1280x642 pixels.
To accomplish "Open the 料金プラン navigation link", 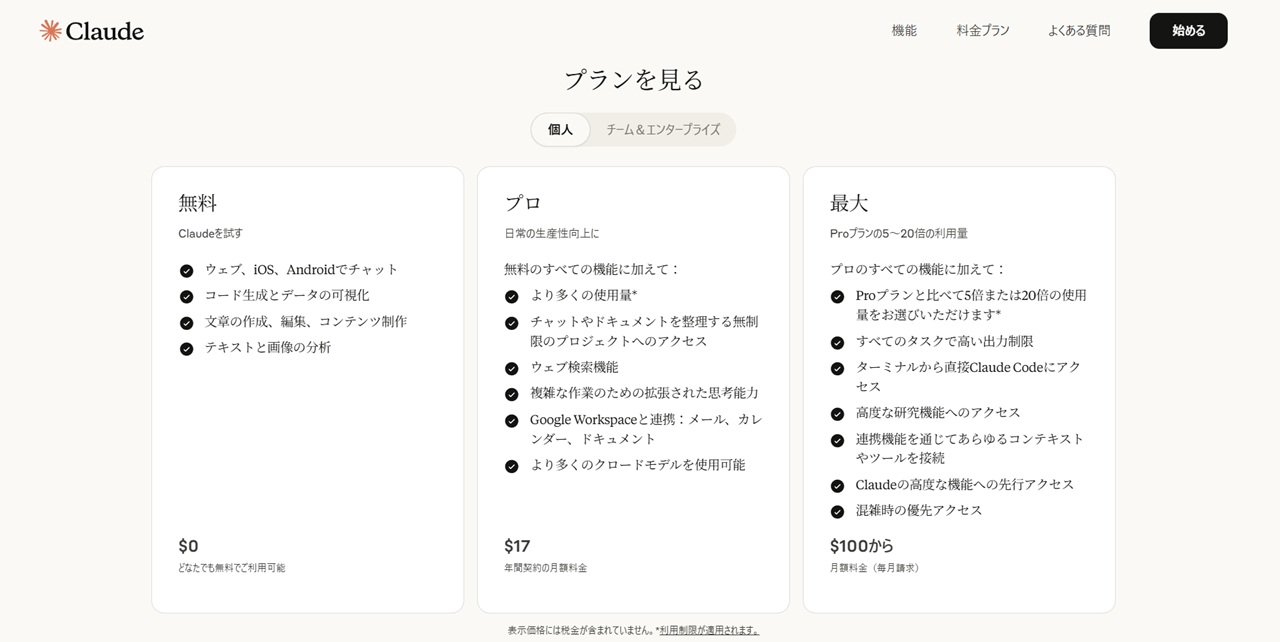I will pyautogui.click(x=983, y=31).
